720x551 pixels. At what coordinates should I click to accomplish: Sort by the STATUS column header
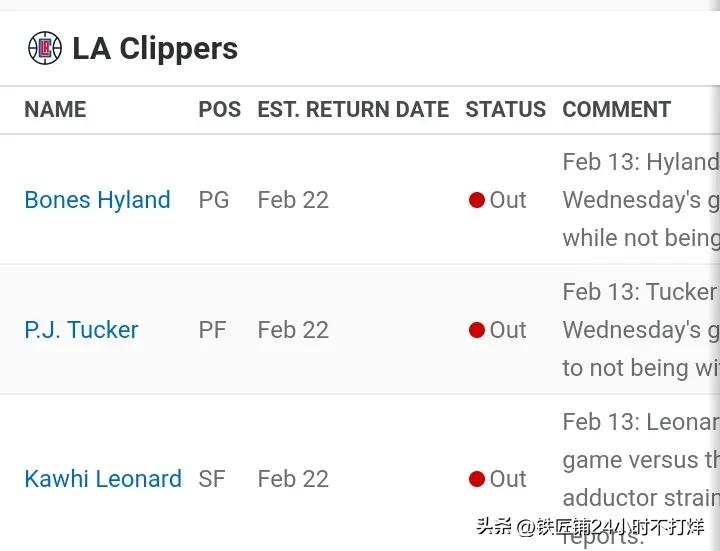pos(506,110)
